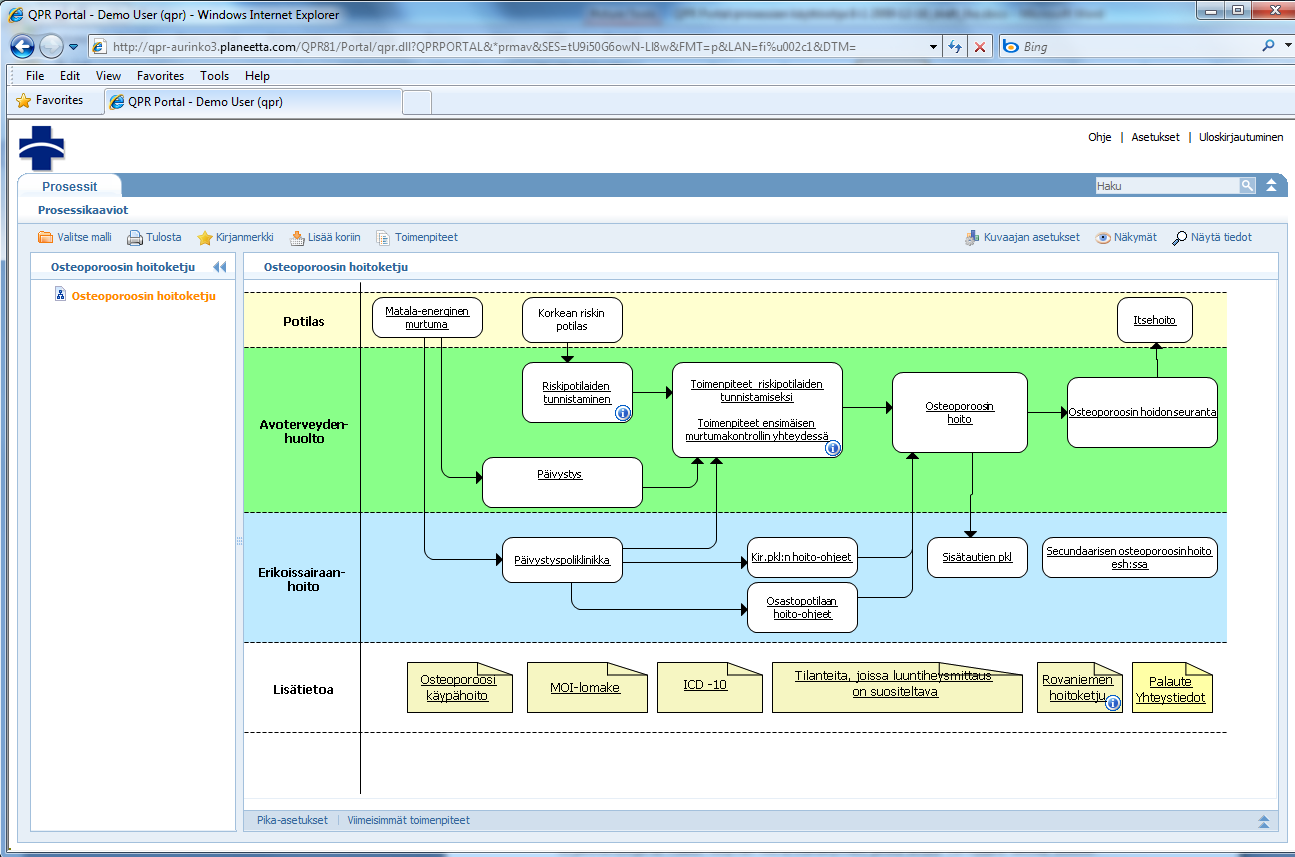
Task: Open the Sisätautien pkl box
Action: click(977, 558)
